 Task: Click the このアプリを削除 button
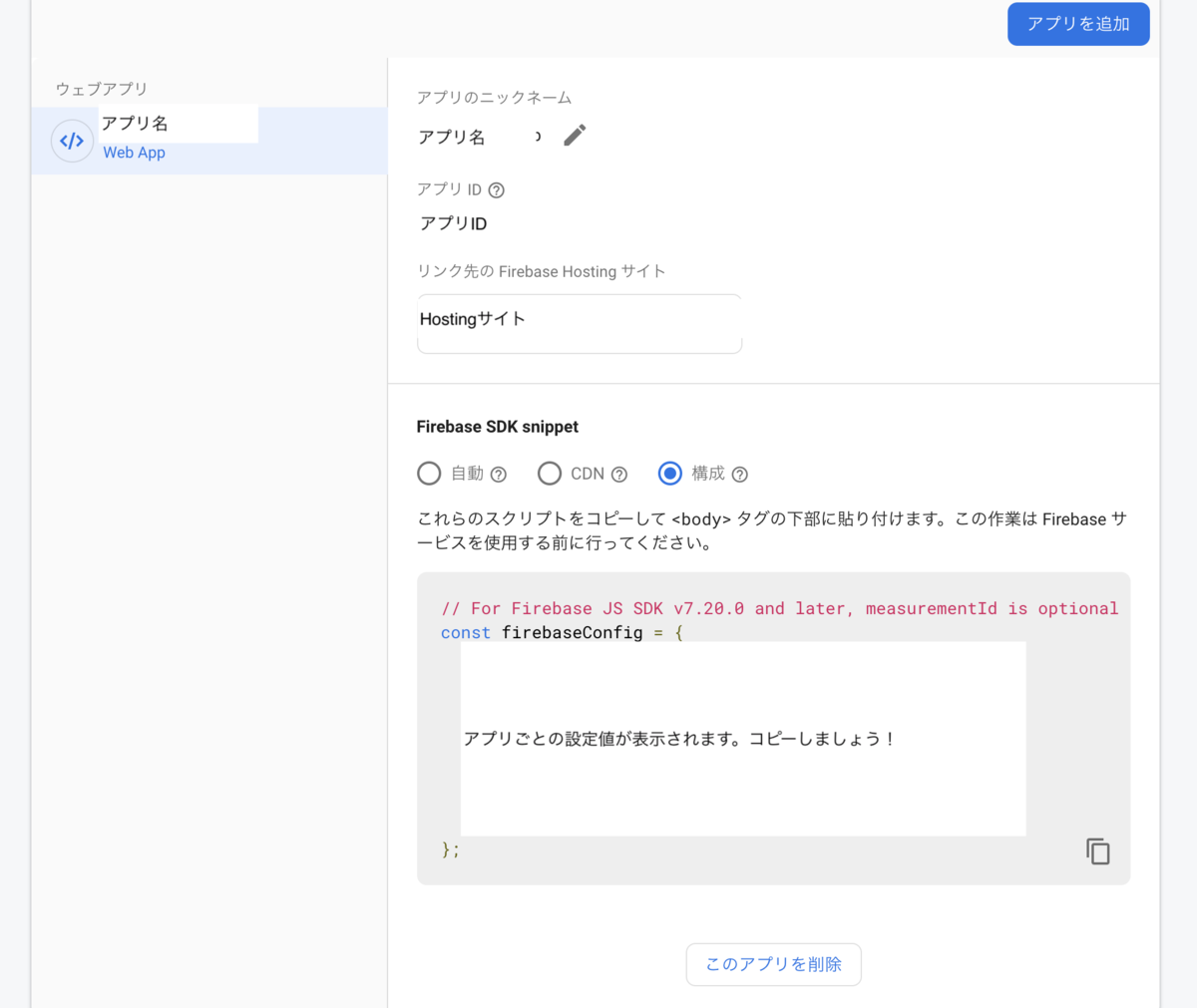pos(774,964)
